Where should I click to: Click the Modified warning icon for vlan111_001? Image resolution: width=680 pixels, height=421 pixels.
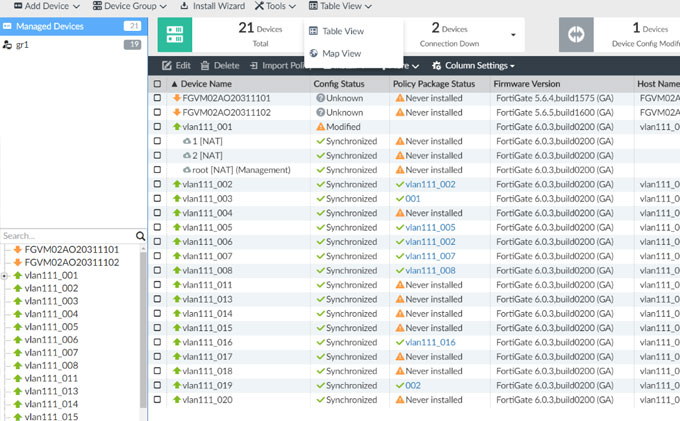click(320, 128)
